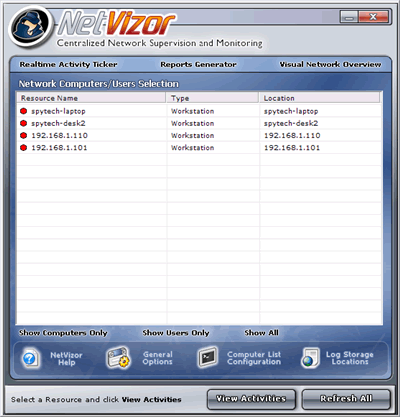The height and width of the screenshot is (417, 400).
Task: Click the red status dot for 192.168.1.101
Action: point(23,148)
